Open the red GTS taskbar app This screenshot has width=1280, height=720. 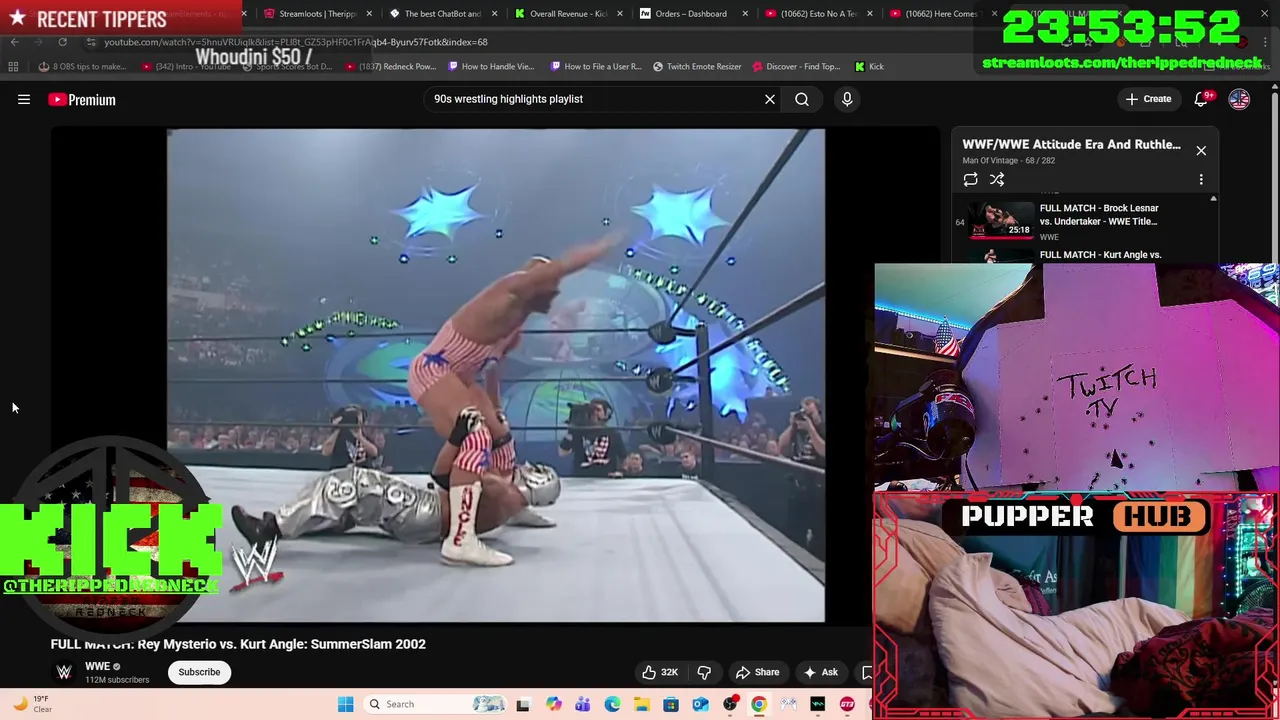[x=847, y=704]
